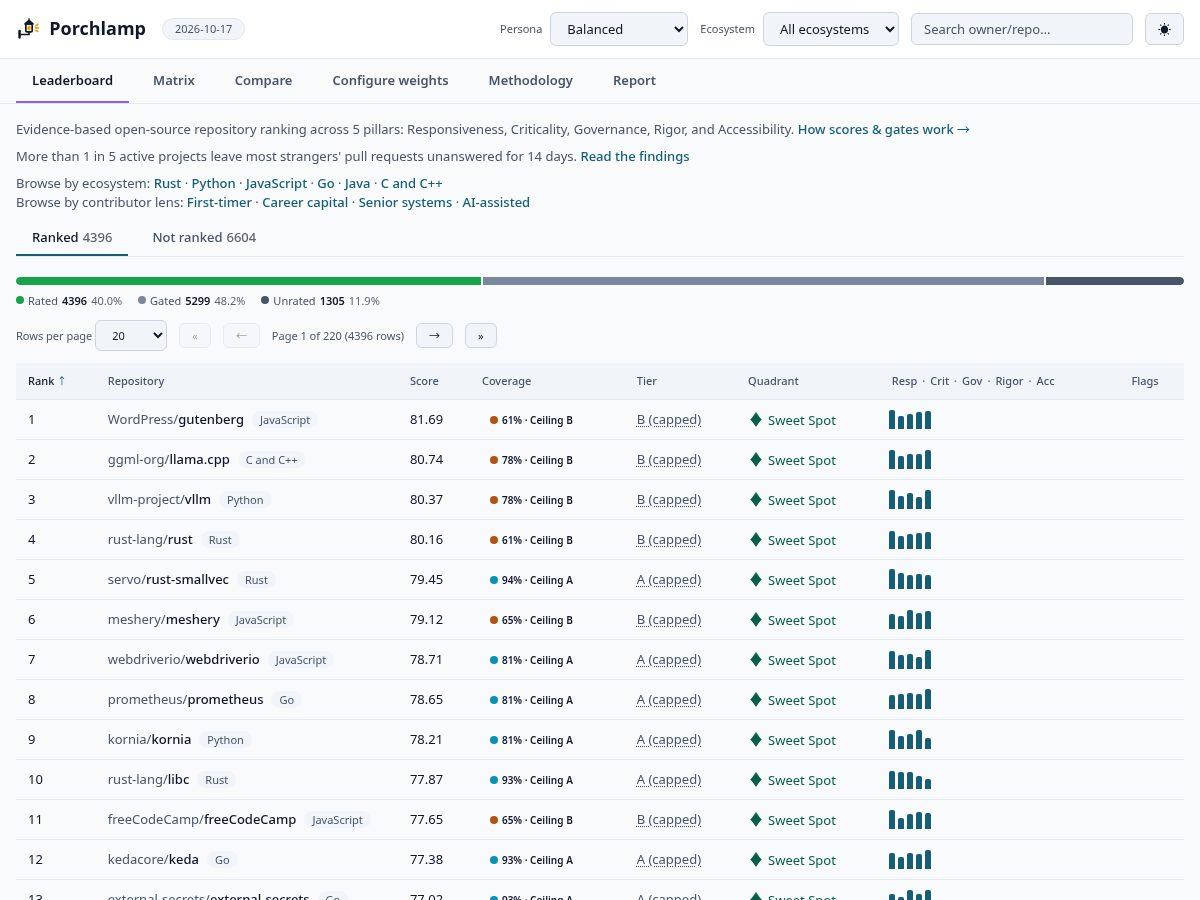Click coverage dot for webdriverio 81% Ceiling A
The width and height of the screenshot is (1200, 900).
pos(494,660)
